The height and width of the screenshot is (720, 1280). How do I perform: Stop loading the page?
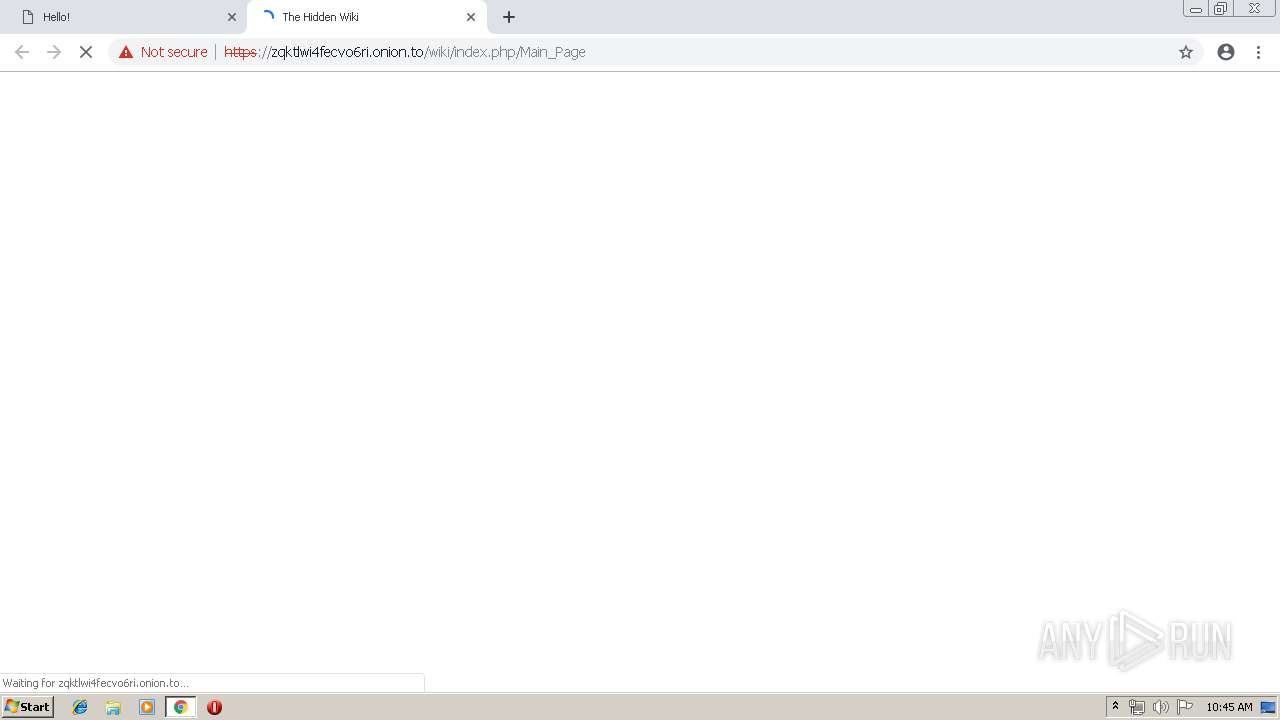click(86, 52)
